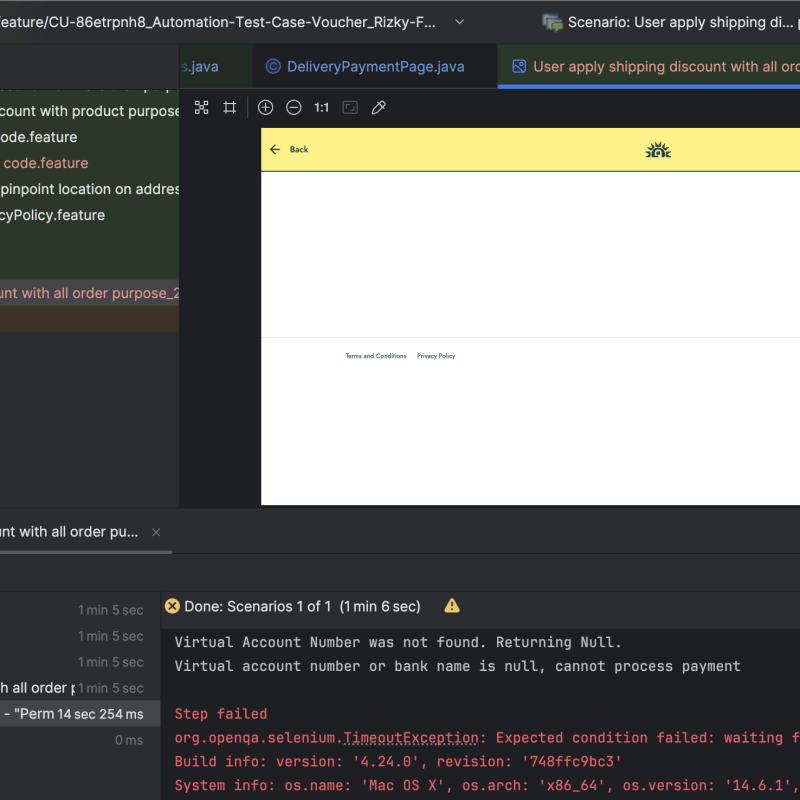
Task: Open the git branch dropdown chevron
Action: tap(459, 21)
